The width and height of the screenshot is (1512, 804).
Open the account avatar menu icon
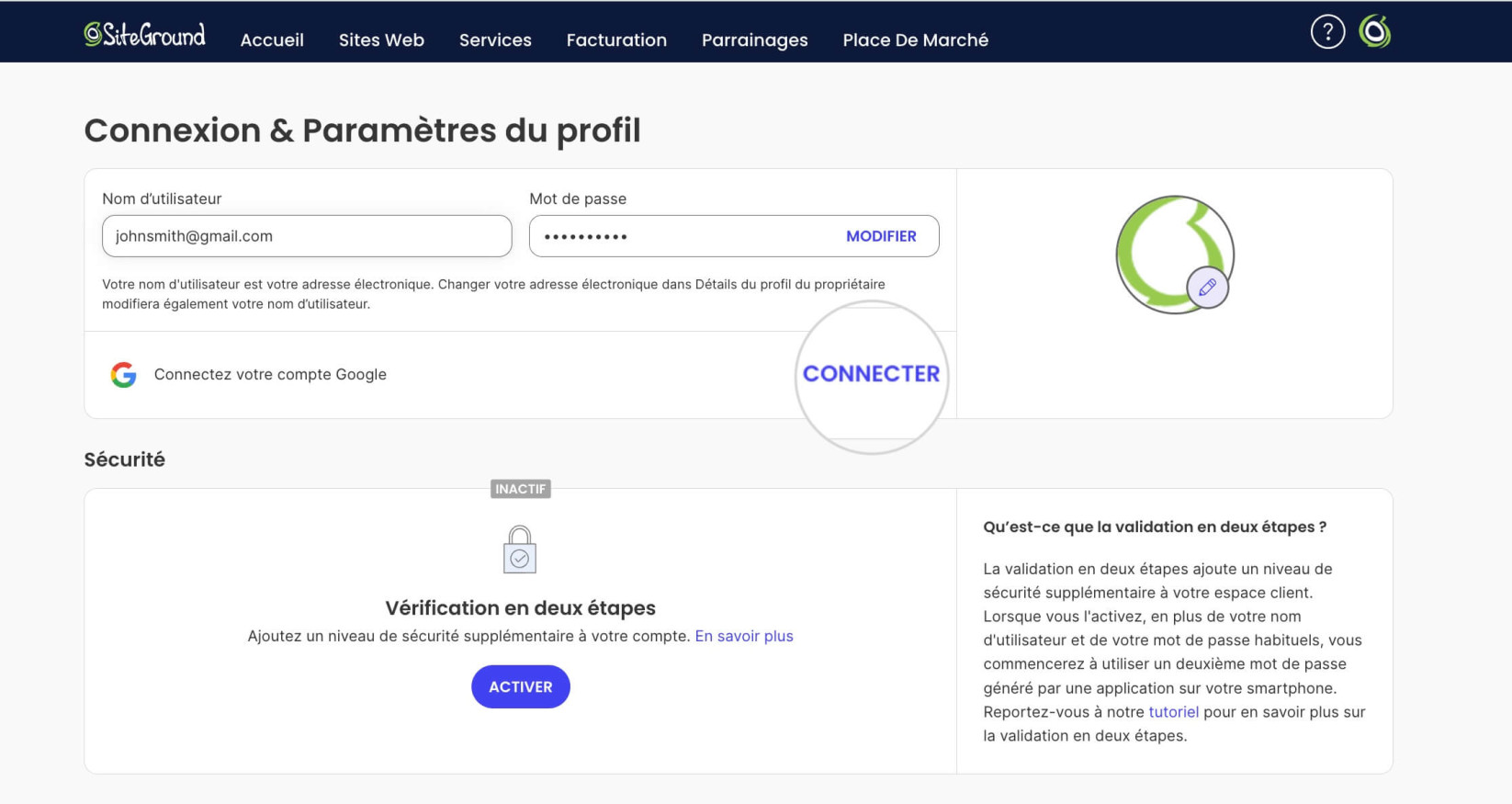[x=1374, y=32]
